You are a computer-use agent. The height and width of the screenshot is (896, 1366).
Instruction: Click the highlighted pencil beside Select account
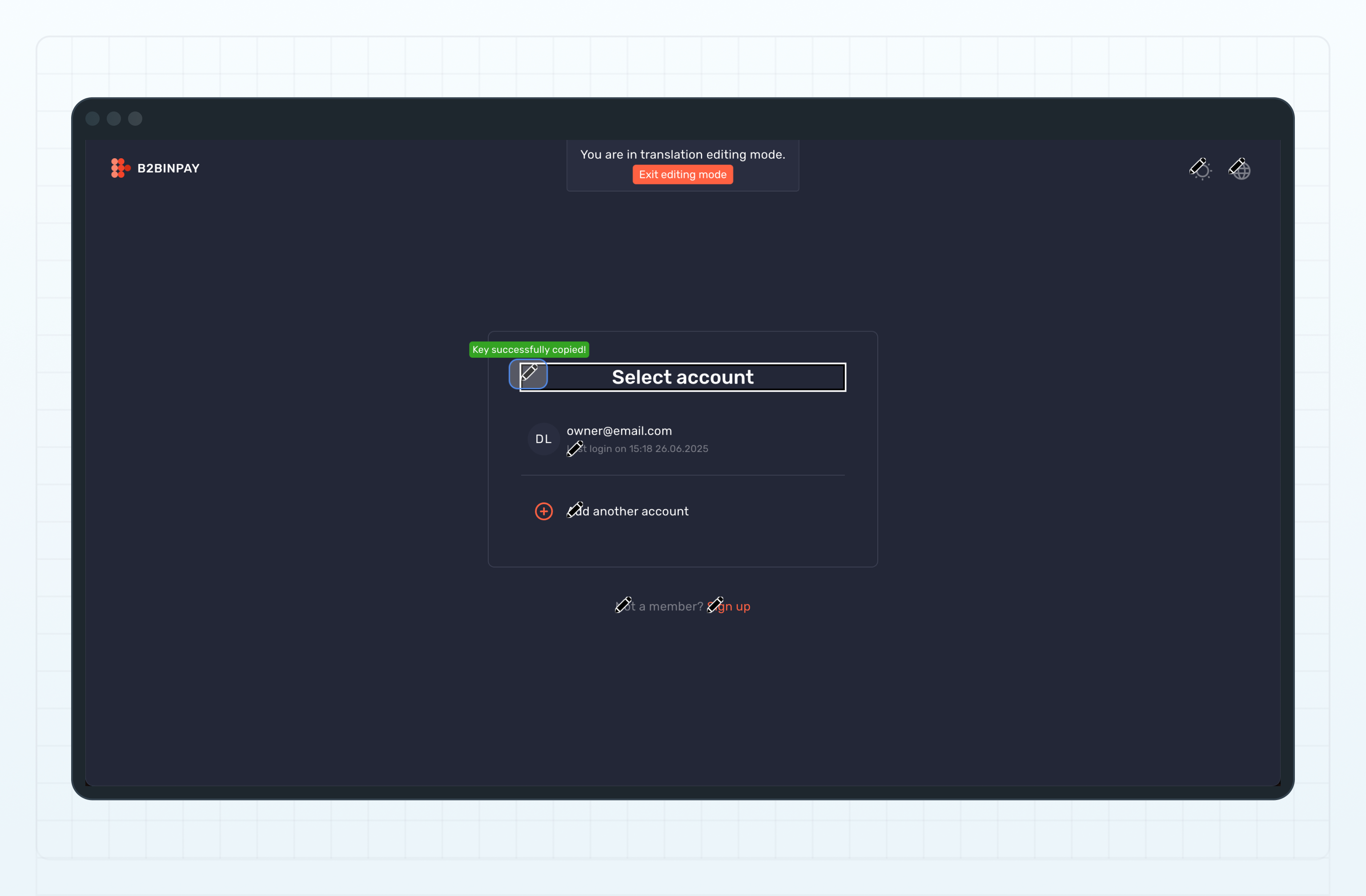(528, 374)
